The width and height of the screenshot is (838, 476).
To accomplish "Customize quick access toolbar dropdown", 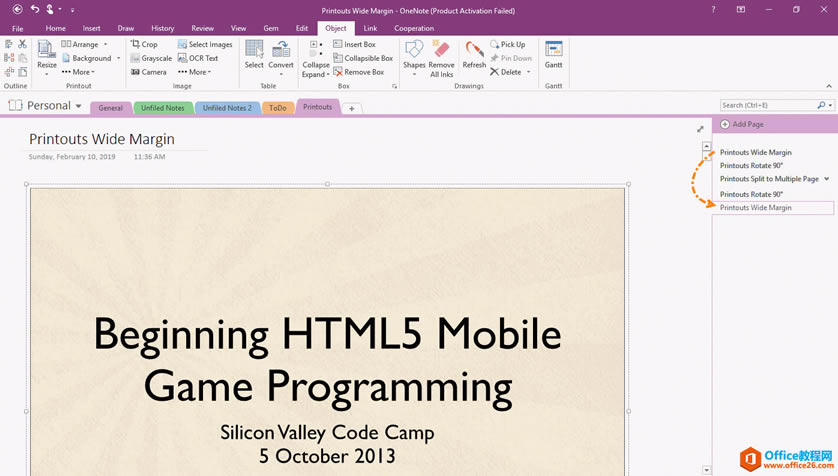I will (73, 10).
